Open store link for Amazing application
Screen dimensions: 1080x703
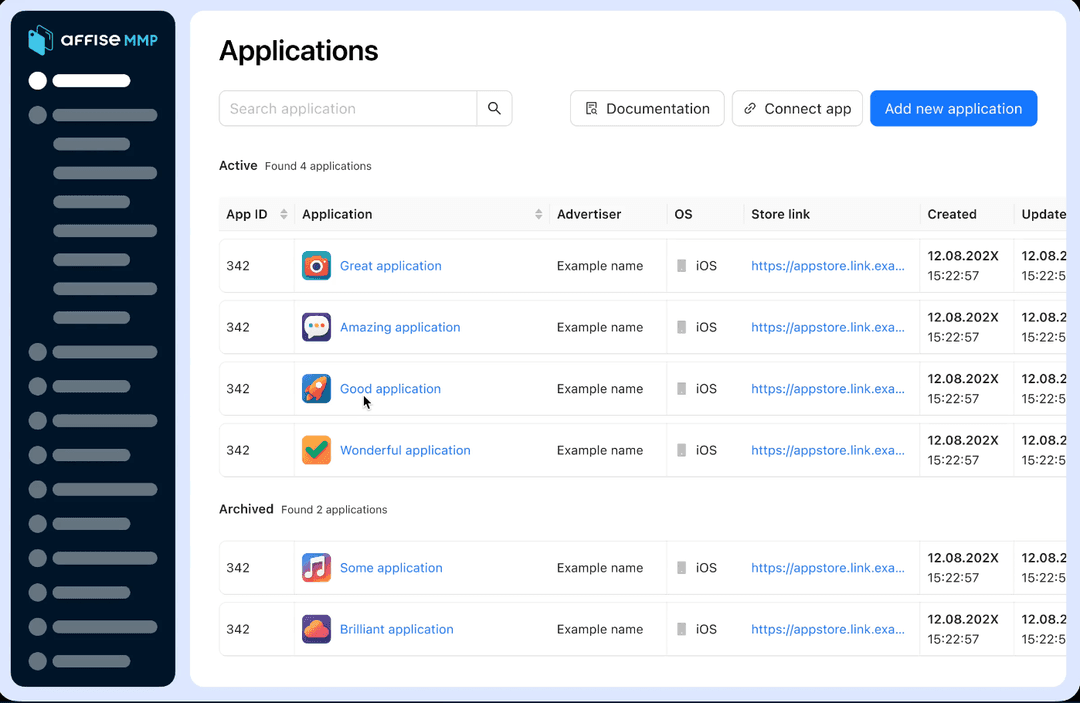pos(828,327)
